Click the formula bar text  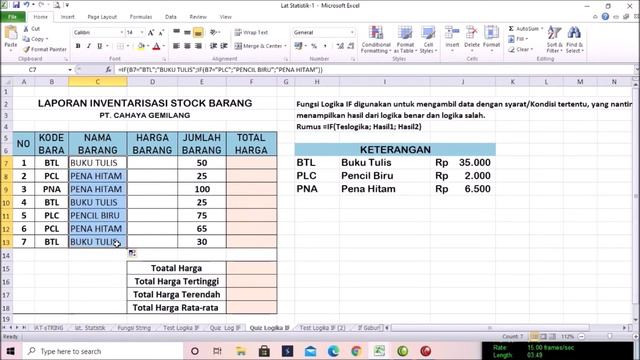point(220,70)
